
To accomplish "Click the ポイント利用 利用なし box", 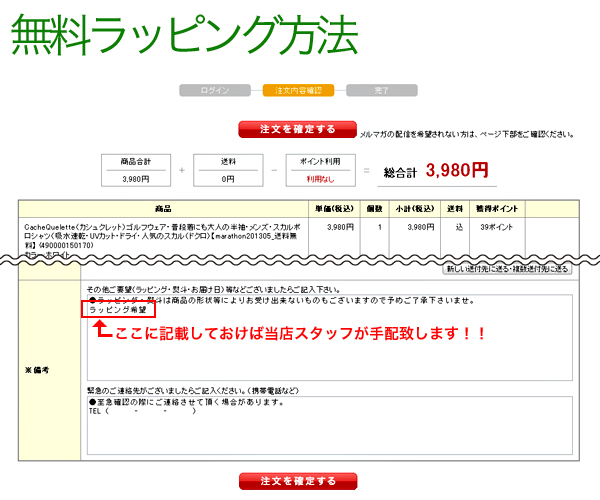I will [320, 171].
